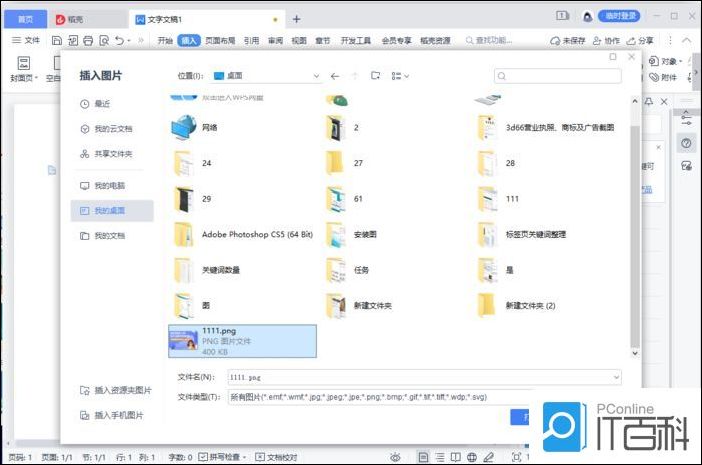Click the 临时登录 login button
This screenshot has width=702, height=465.
tap(619, 17)
